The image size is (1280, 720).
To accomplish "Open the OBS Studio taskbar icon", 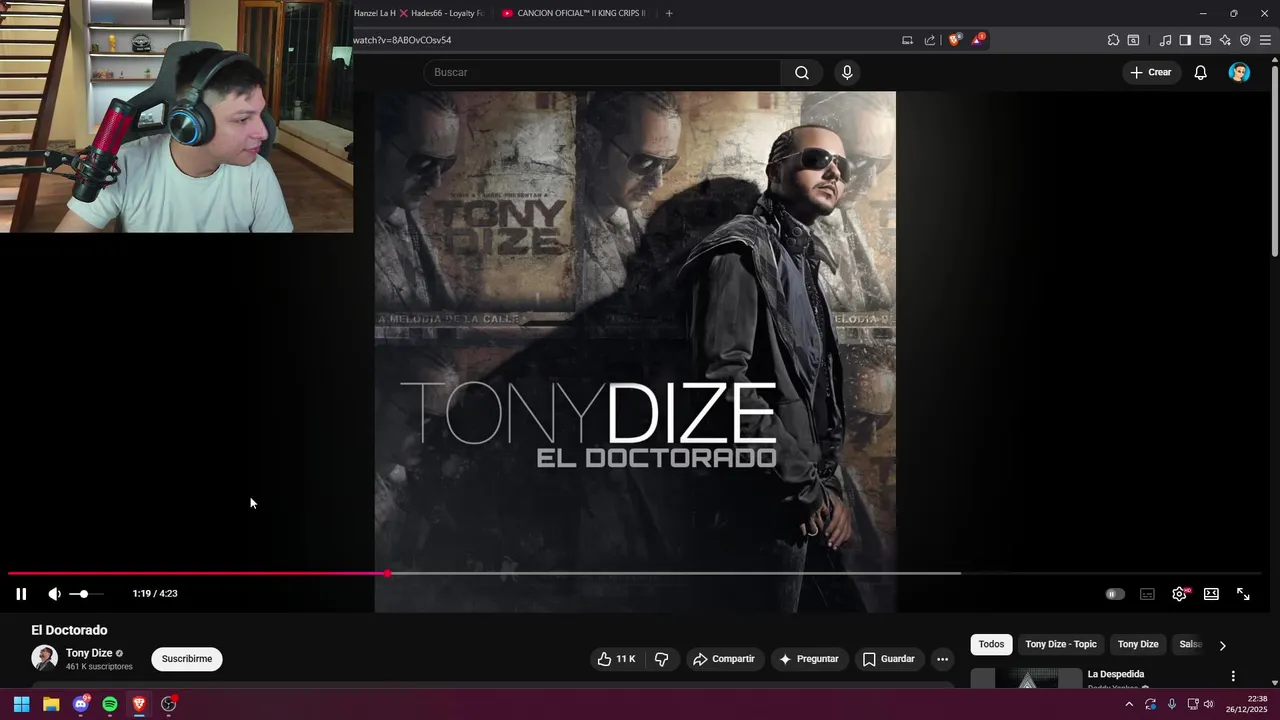I will pos(169,704).
